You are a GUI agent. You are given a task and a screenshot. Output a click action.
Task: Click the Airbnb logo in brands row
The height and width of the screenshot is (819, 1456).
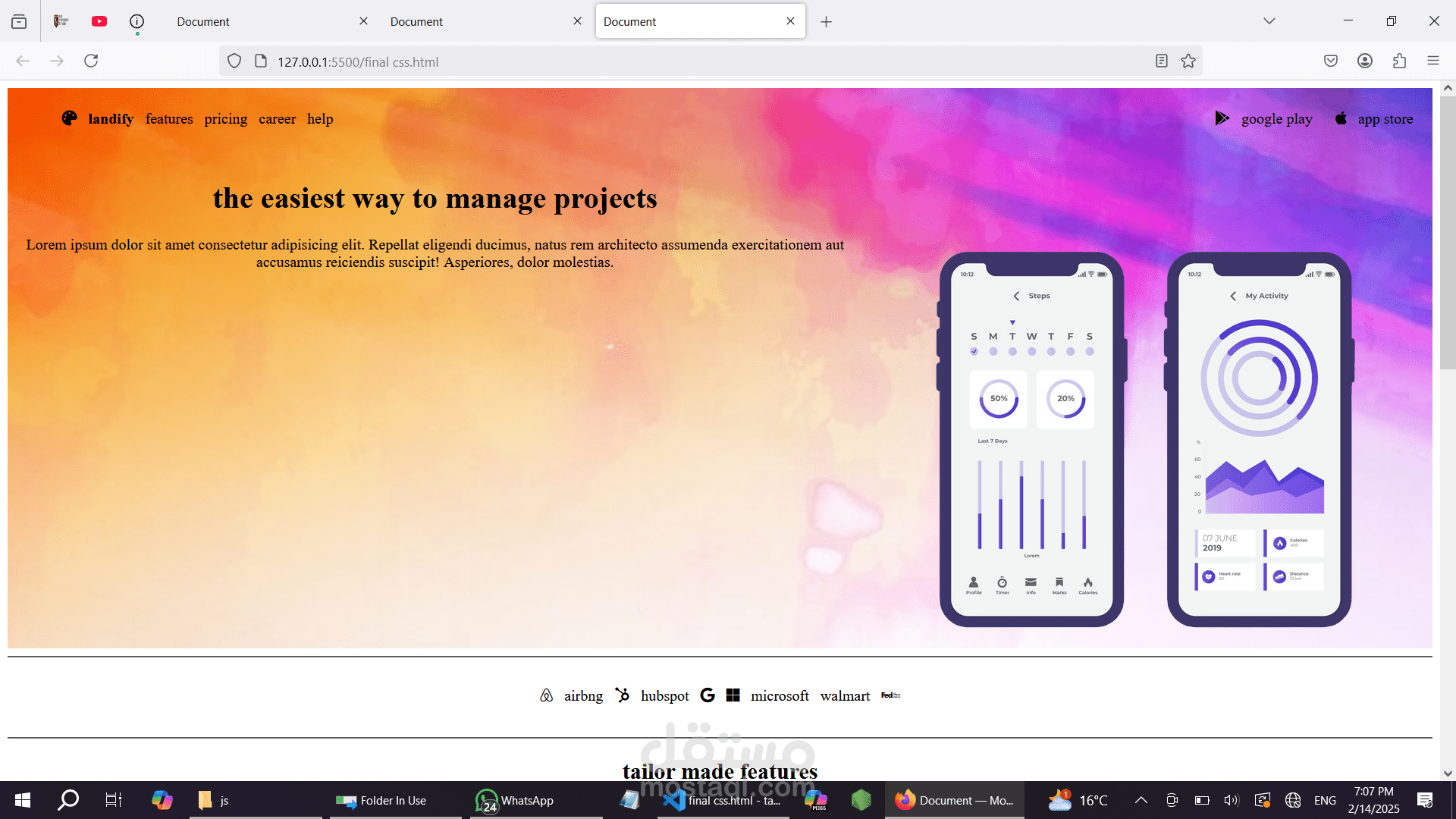pos(546,695)
